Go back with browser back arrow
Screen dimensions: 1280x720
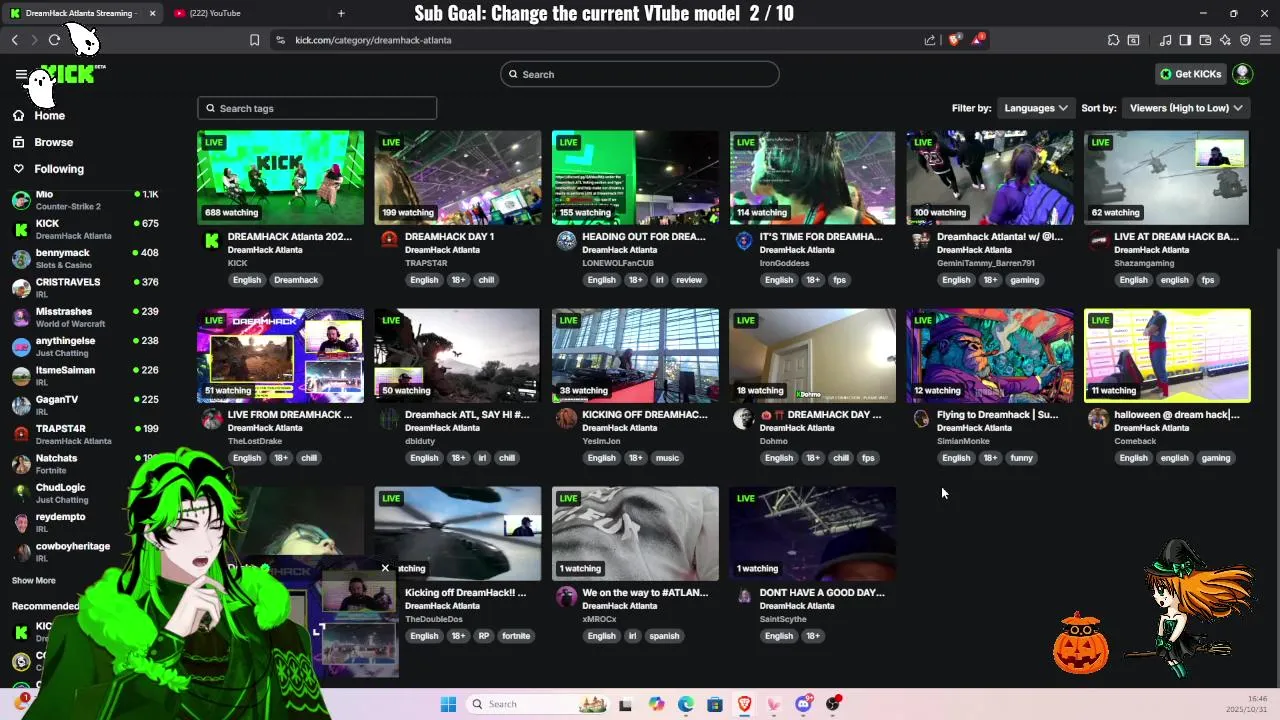pyautogui.click(x=15, y=40)
